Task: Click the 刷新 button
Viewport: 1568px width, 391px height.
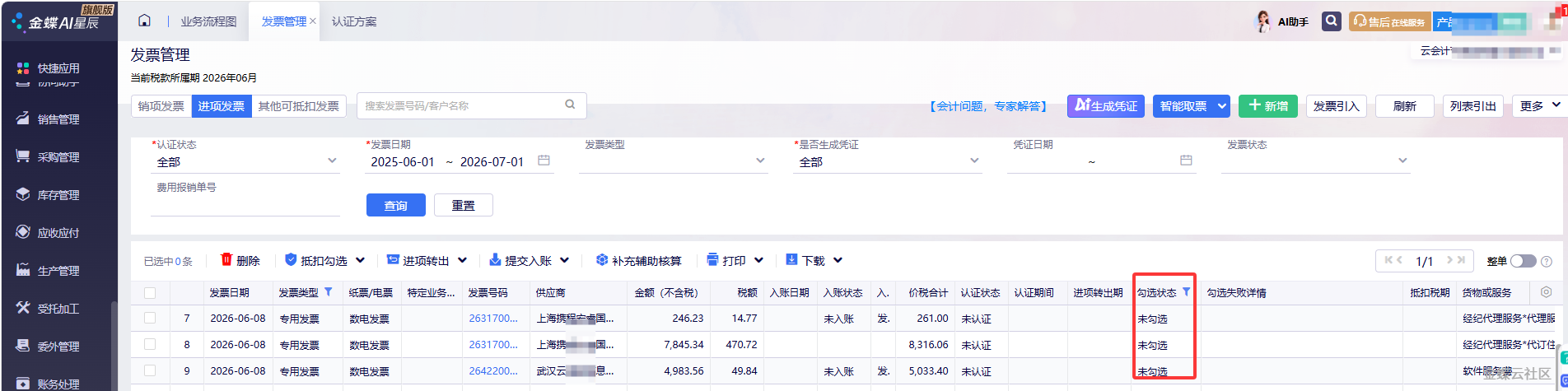Action: [x=1405, y=105]
